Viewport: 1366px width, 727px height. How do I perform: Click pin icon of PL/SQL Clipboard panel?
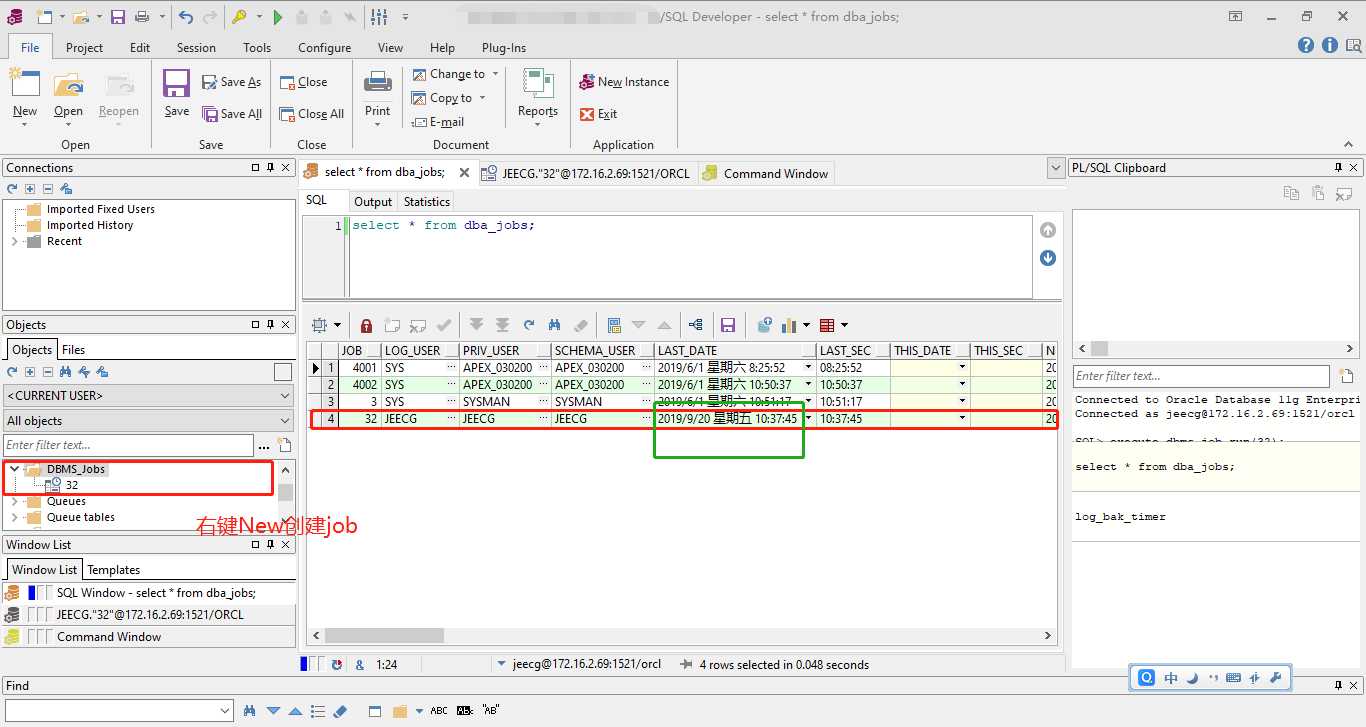[1338, 168]
